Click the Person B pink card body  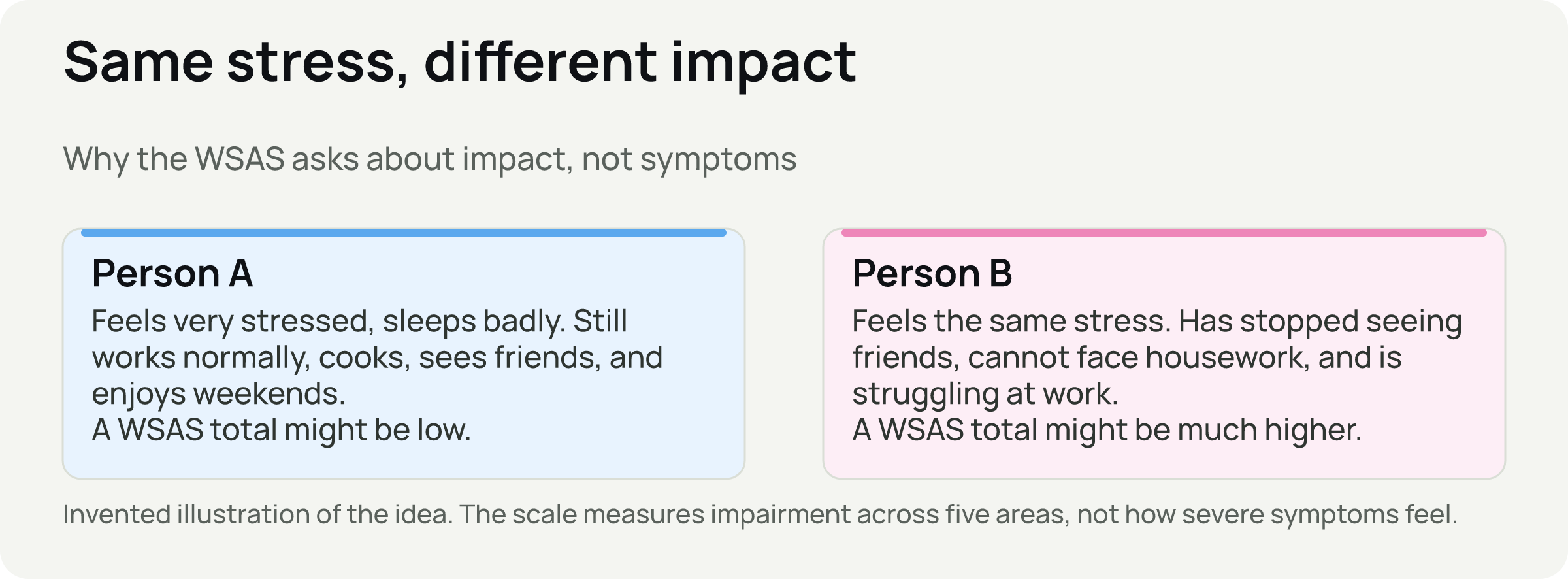click(1164, 354)
